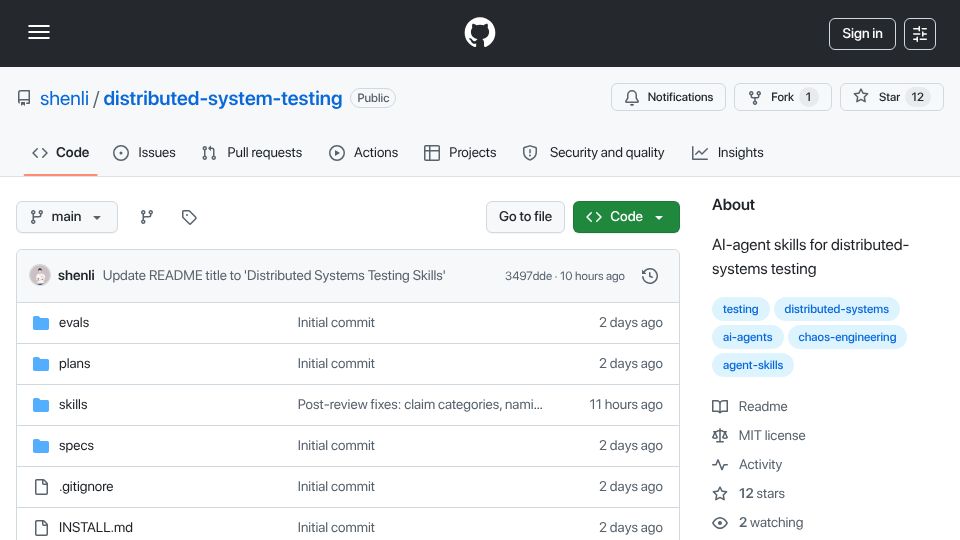Click the license scale icon
Image resolution: width=960 pixels, height=540 pixels.
pyautogui.click(x=720, y=435)
